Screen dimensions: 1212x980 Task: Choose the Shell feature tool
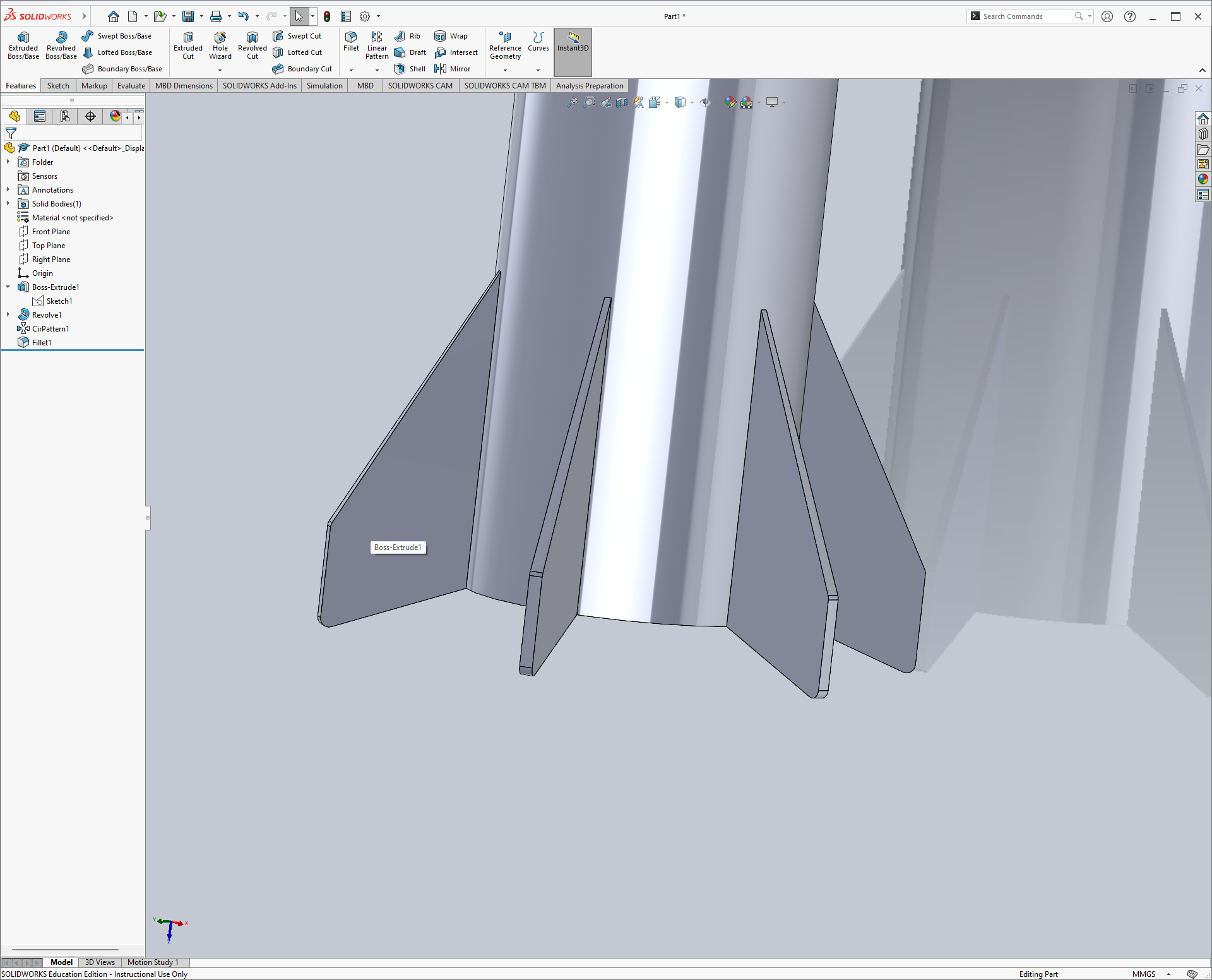(x=410, y=69)
